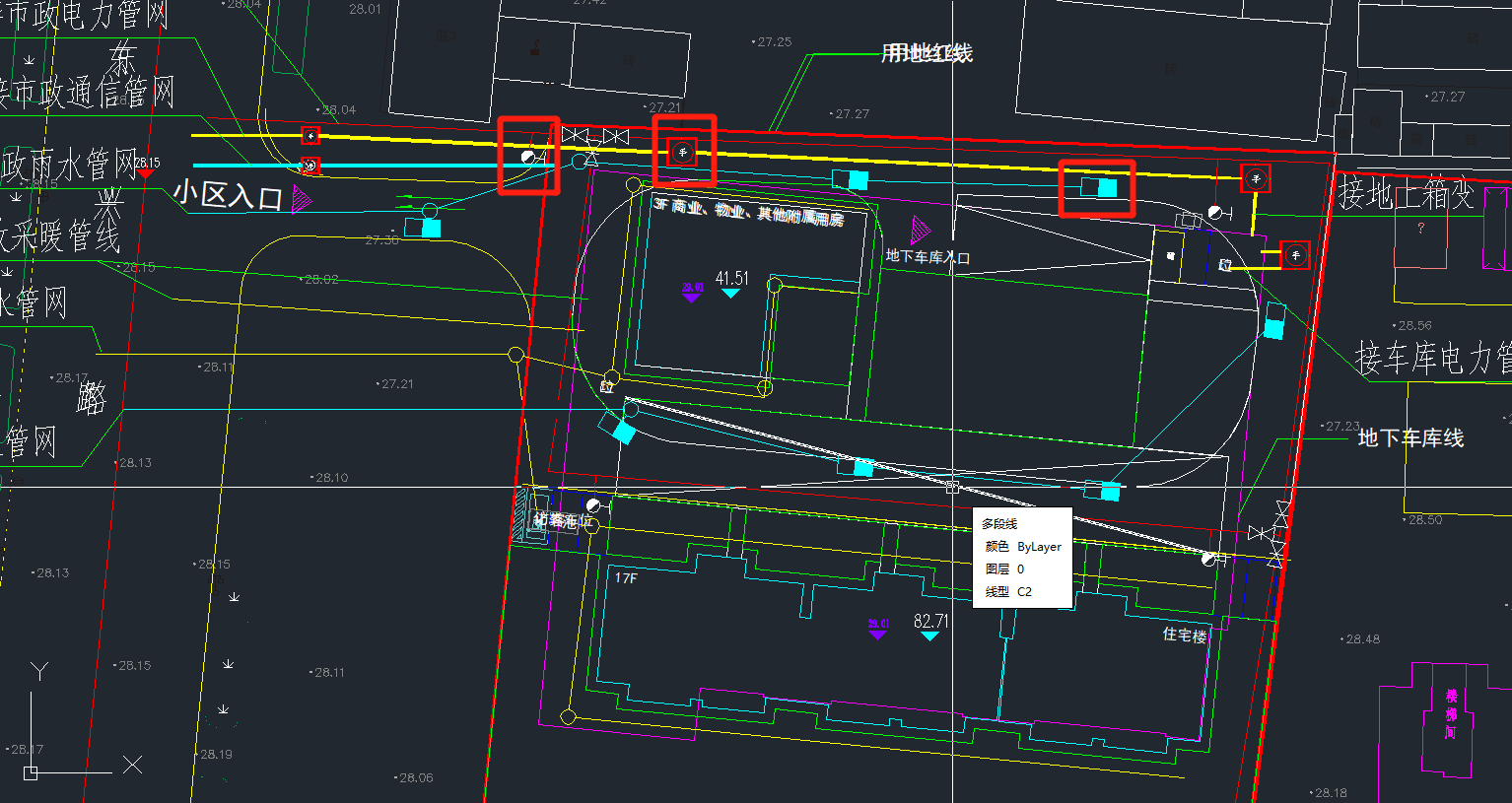This screenshot has height=803, width=1512.
Task: Select the right white bow-tie valve symbol
Action: pos(615,135)
